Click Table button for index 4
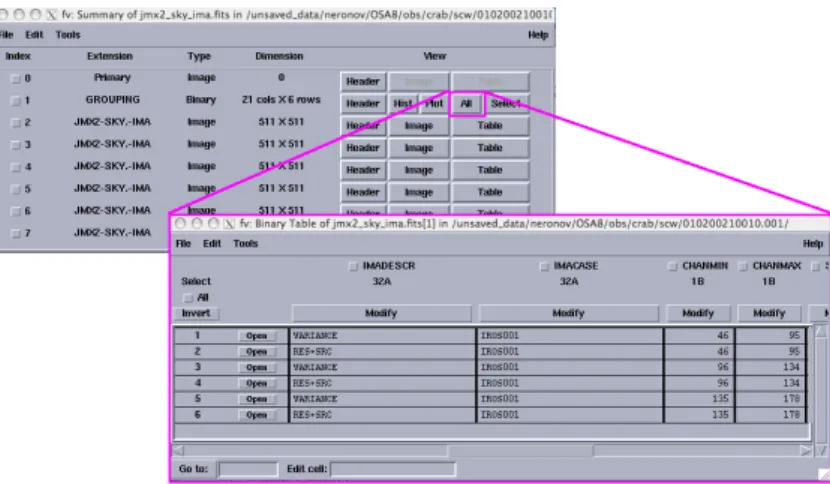This screenshot has height=484, width=830. coord(490,171)
